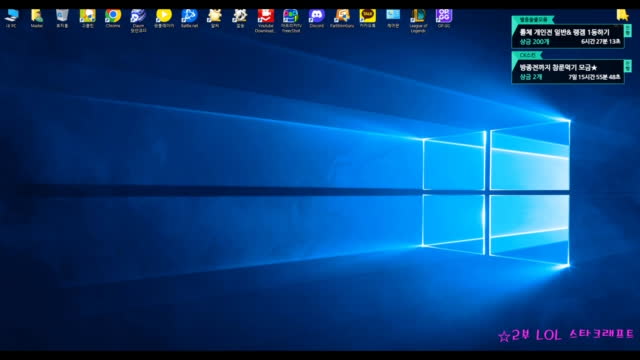Select the yellow PotPlayer shortcut icon
This screenshot has height=360, width=640.
[x=164, y=18]
